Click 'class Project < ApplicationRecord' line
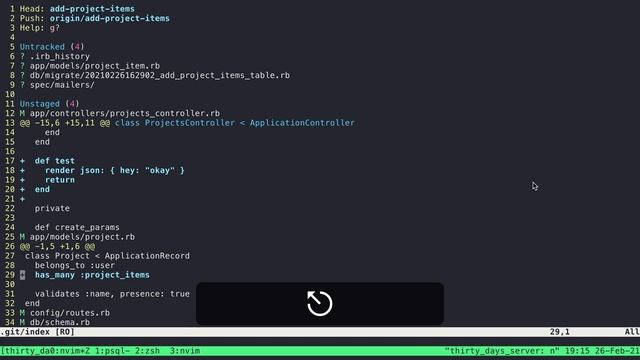The height and width of the screenshot is (360, 640). tap(107, 256)
